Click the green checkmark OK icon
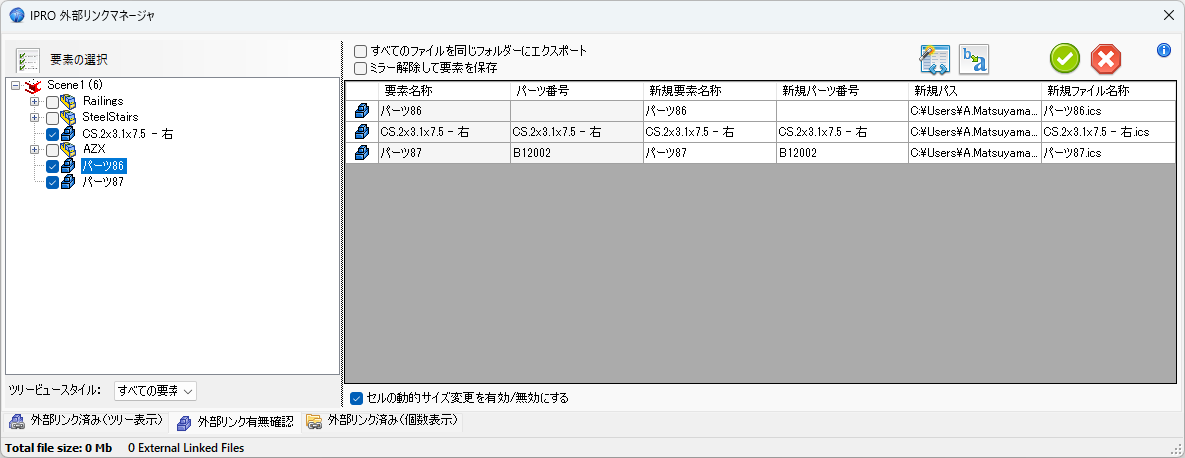The width and height of the screenshot is (1185, 458). point(1064,59)
